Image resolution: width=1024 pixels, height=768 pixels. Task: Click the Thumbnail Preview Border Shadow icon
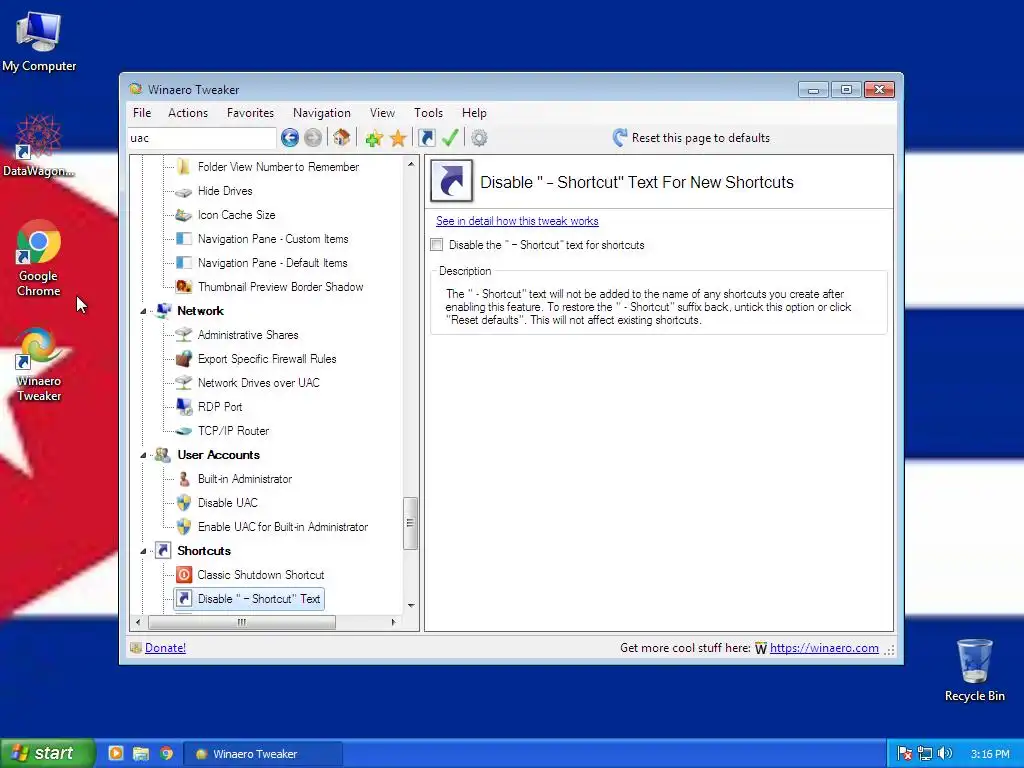click(x=184, y=287)
